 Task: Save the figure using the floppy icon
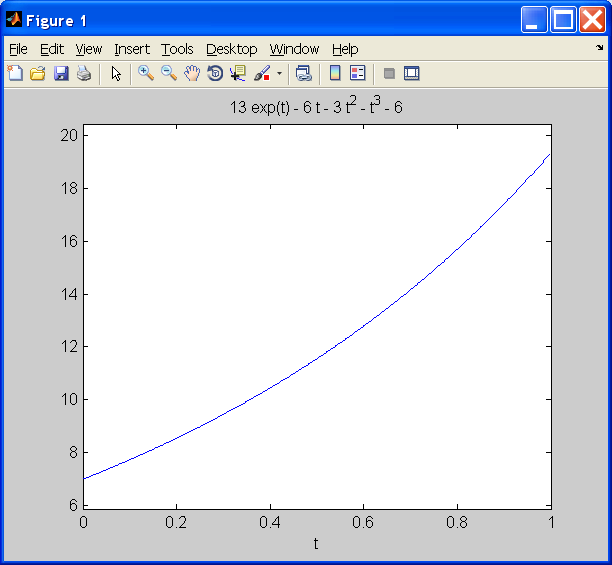point(61,73)
